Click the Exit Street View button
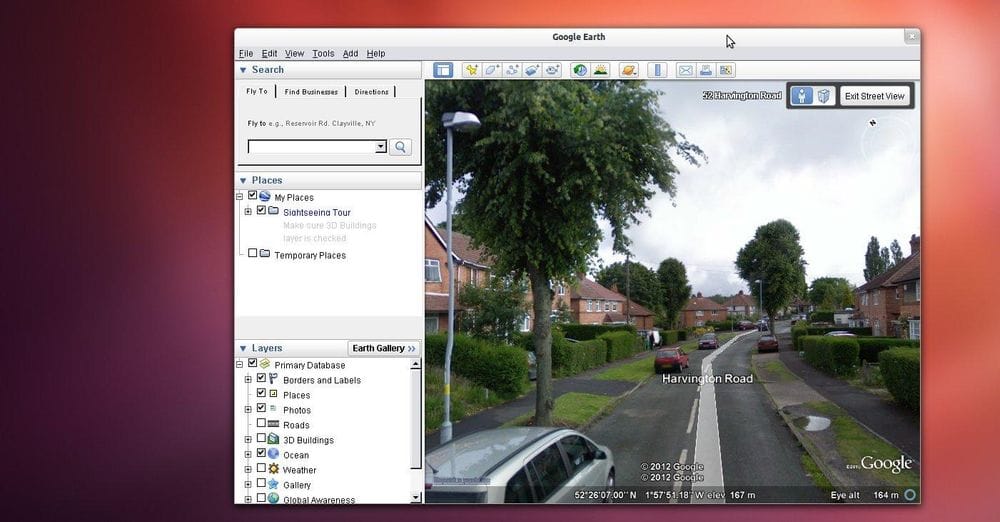The image size is (1000, 522). [x=874, y=96]
